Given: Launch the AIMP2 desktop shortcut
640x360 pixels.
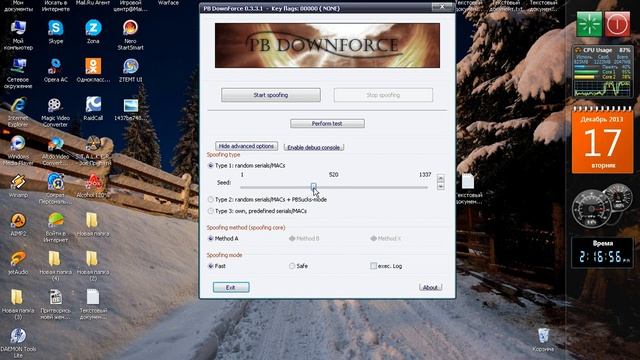Looking at the screenshot, I should coord(18,224).
